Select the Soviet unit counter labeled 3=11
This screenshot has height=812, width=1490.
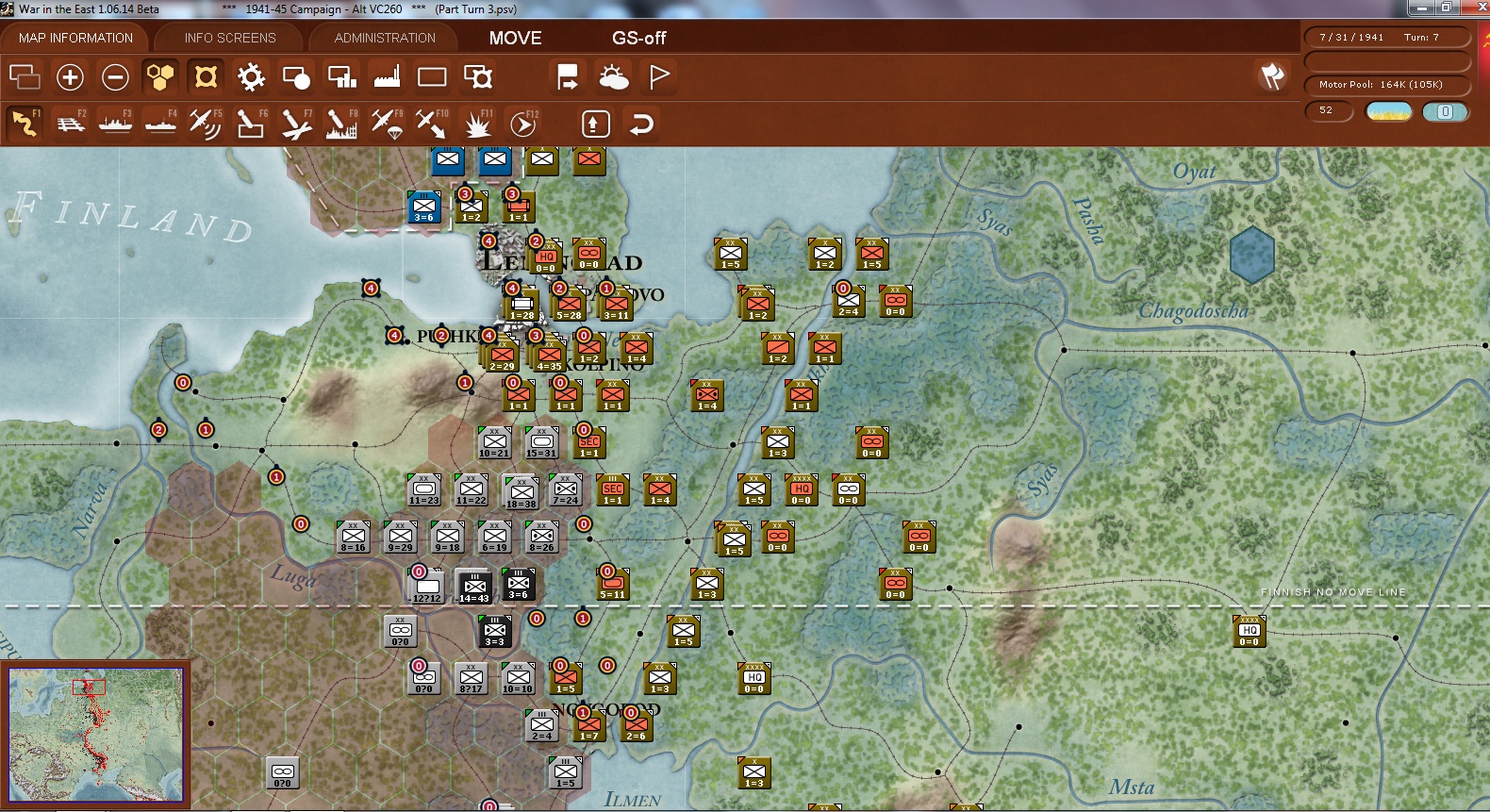coord(616,305)
